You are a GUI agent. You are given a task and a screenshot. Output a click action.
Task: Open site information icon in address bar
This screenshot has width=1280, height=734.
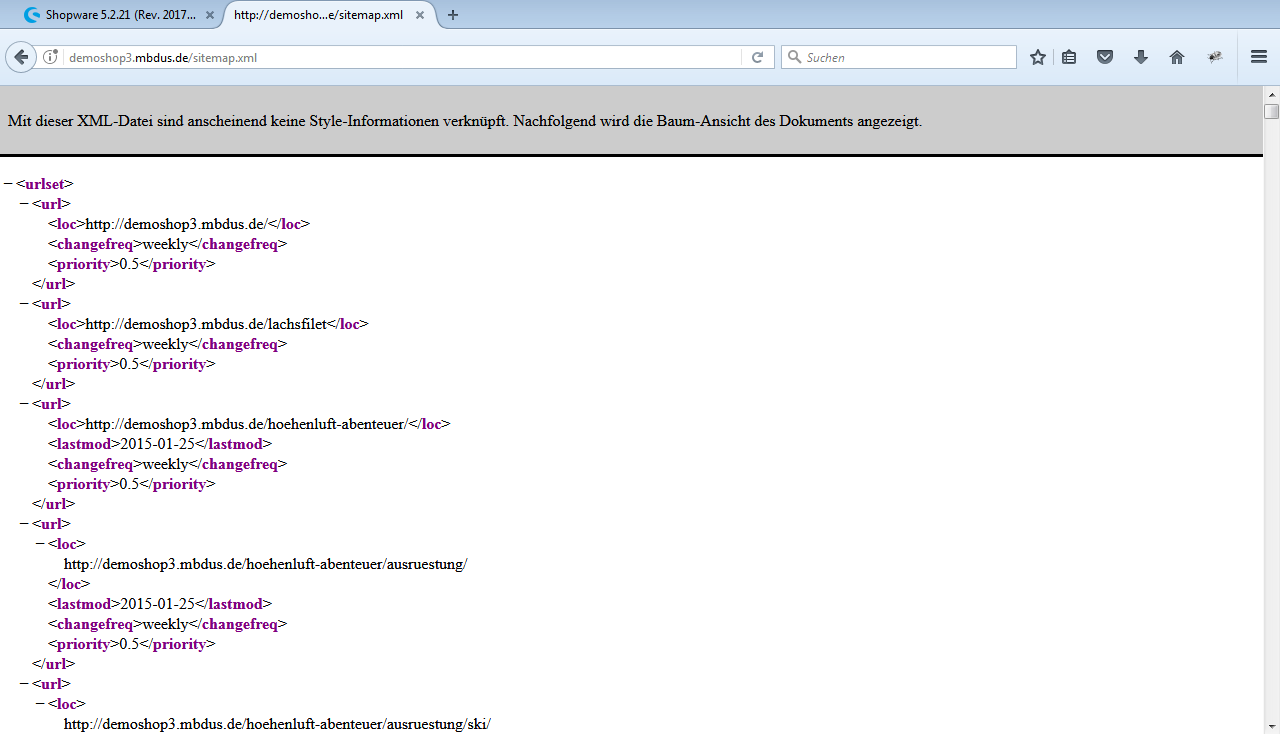point(50,57)
